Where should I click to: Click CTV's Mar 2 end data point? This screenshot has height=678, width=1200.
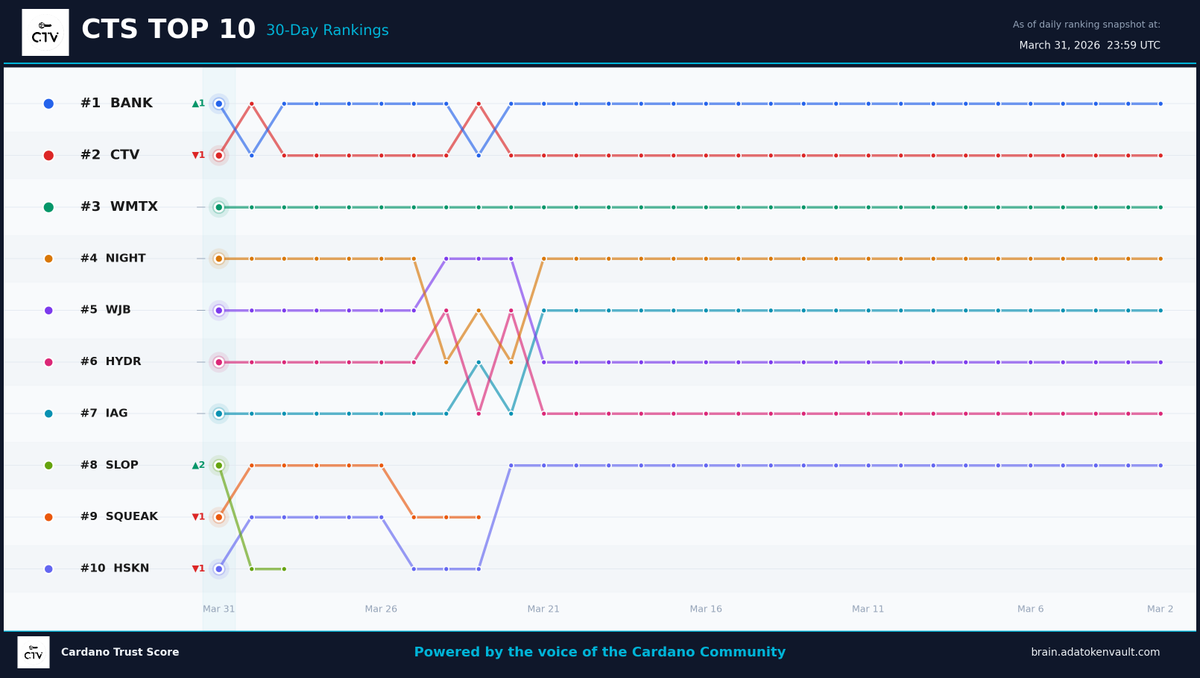pos(1160,155)
